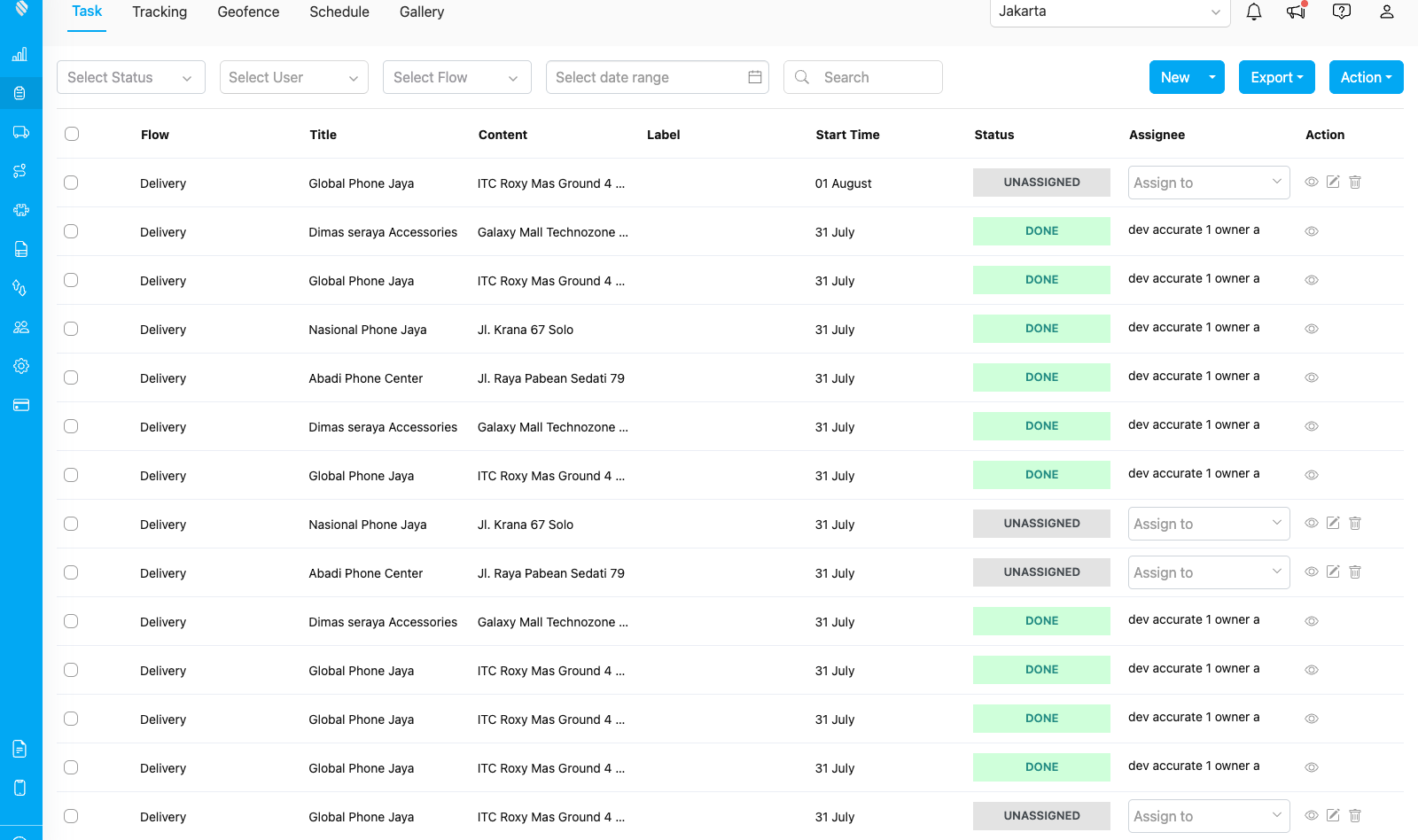Check the unassigned Abadi Phone Center row checkbox

pos(71,572)
